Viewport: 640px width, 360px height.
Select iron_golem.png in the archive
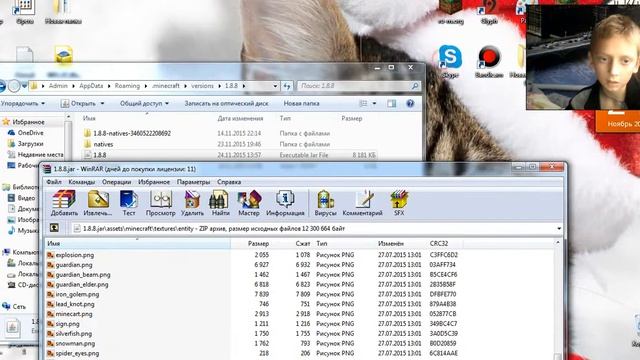[77, 294]
